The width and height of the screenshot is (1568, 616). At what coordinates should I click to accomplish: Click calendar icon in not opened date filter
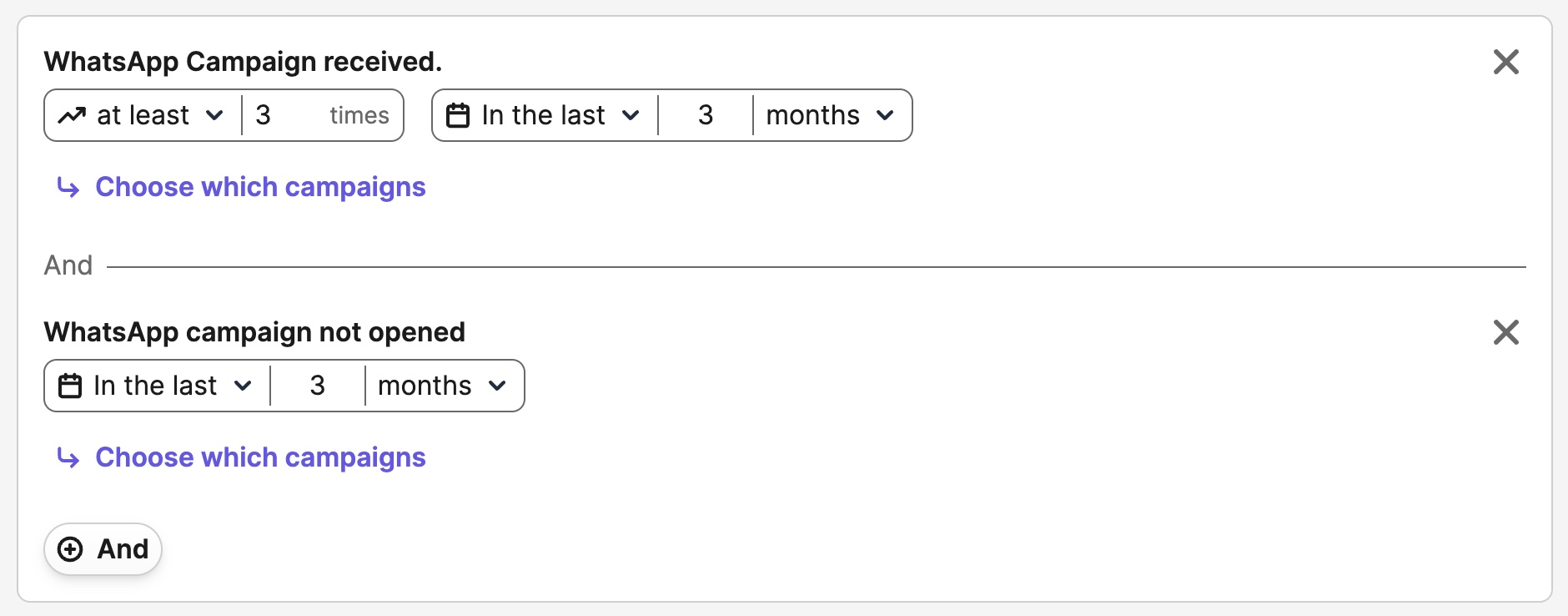[x=70, y=386]
